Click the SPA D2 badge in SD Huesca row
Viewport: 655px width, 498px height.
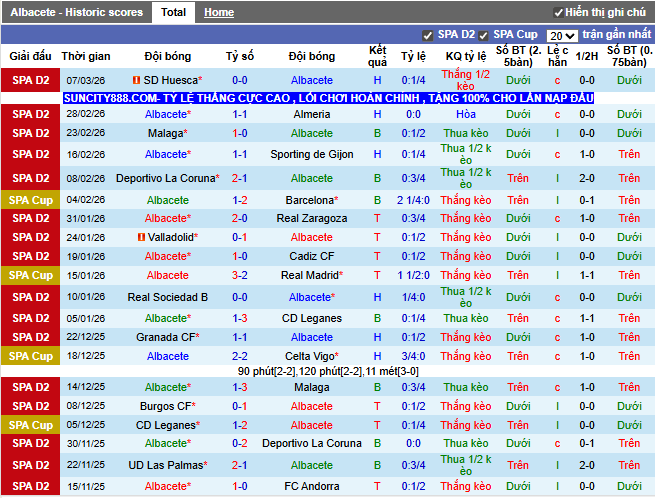pyautogui.click(x=29, y=80)
